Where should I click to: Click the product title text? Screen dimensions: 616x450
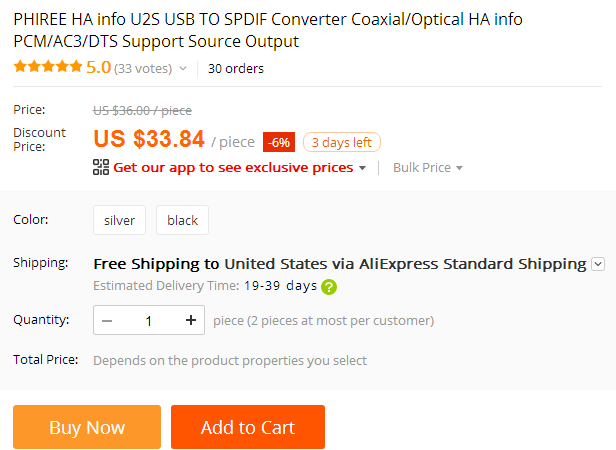click(267, 30)
